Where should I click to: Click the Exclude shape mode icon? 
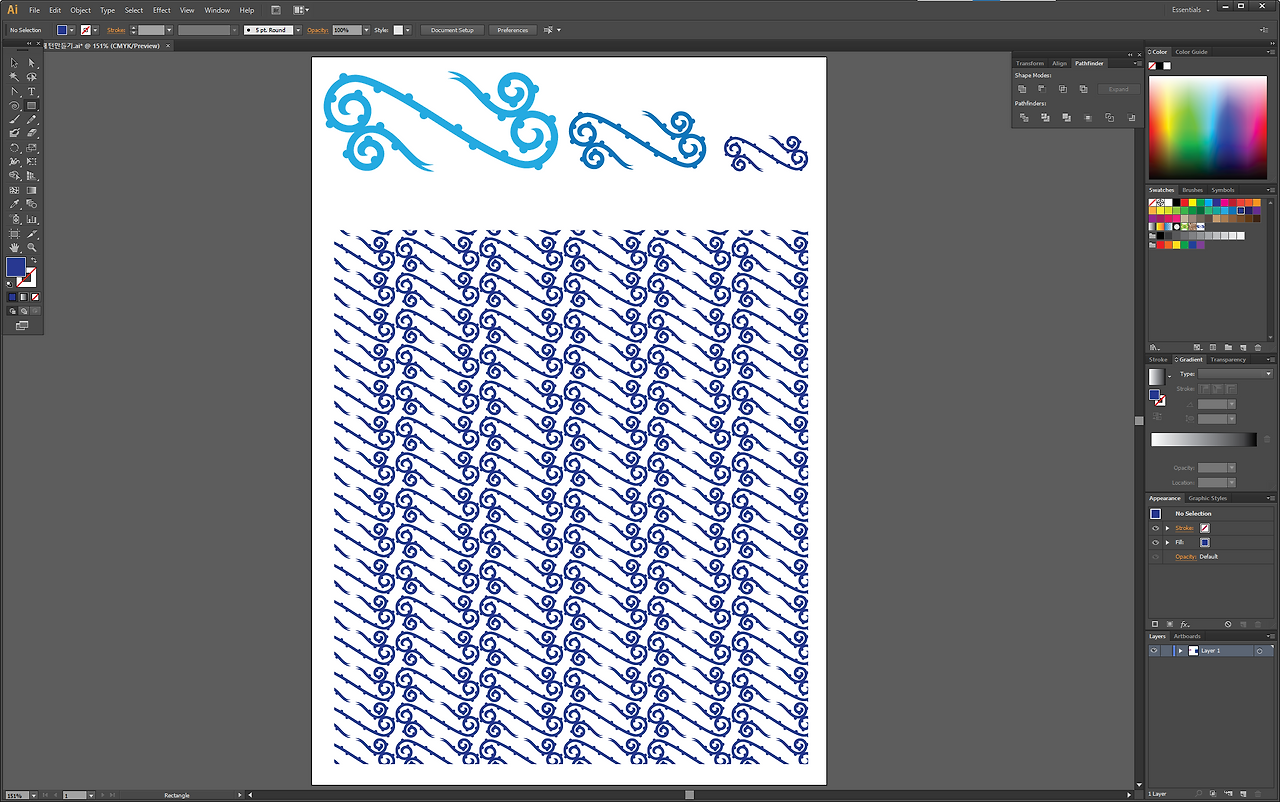[1083, 89]
